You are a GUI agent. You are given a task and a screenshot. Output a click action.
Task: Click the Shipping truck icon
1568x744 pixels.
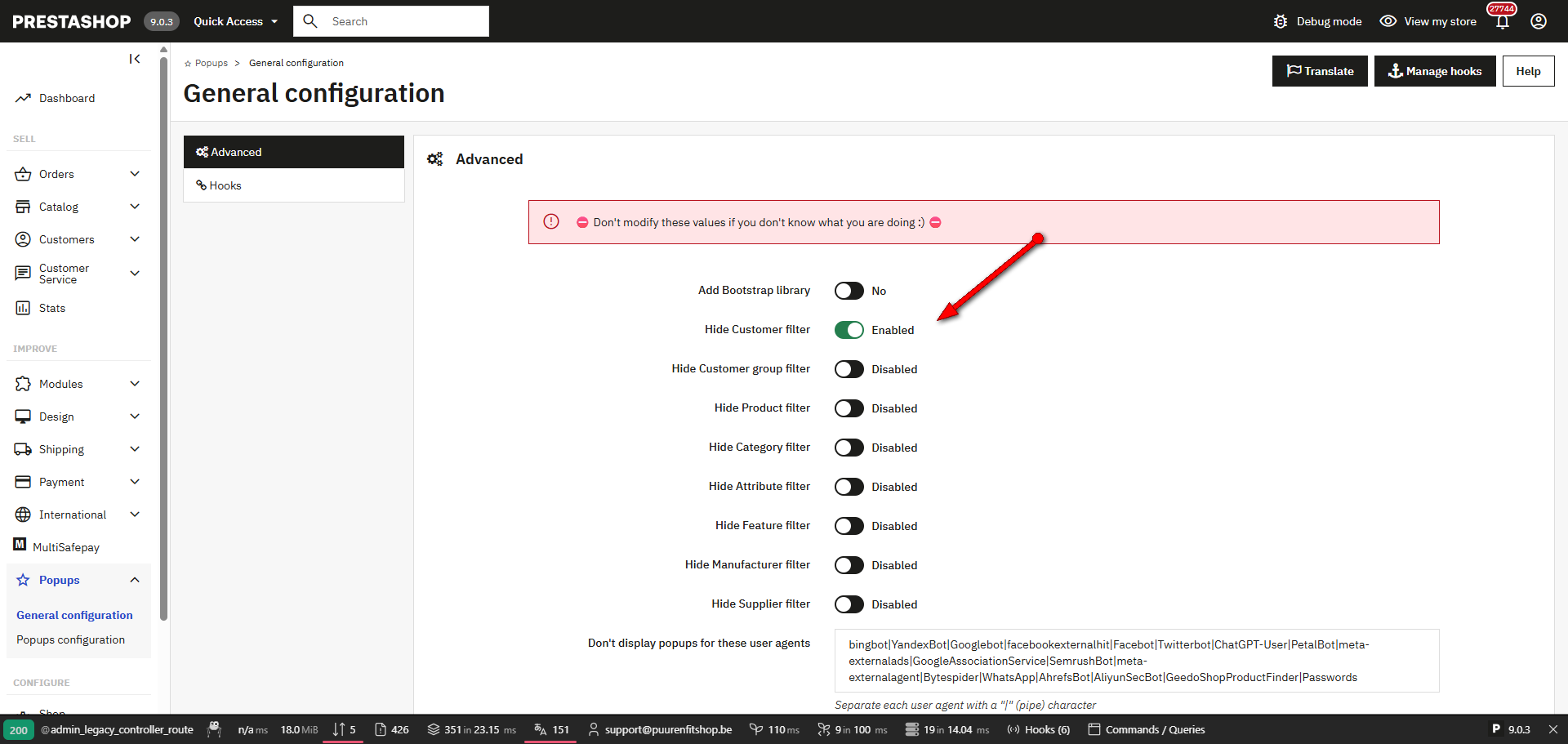(23, 449)
